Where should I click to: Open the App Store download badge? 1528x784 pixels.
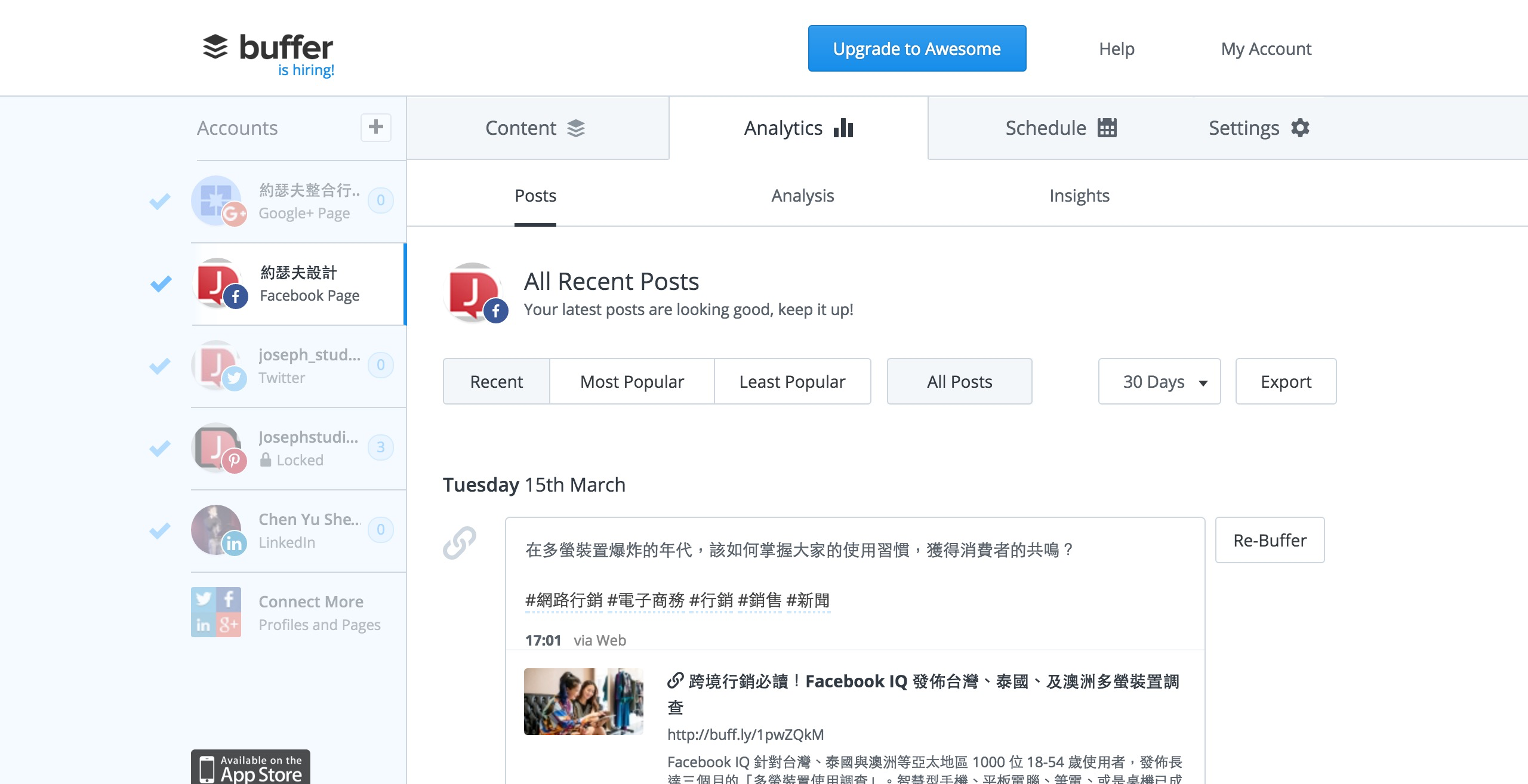tap(251, 767)
